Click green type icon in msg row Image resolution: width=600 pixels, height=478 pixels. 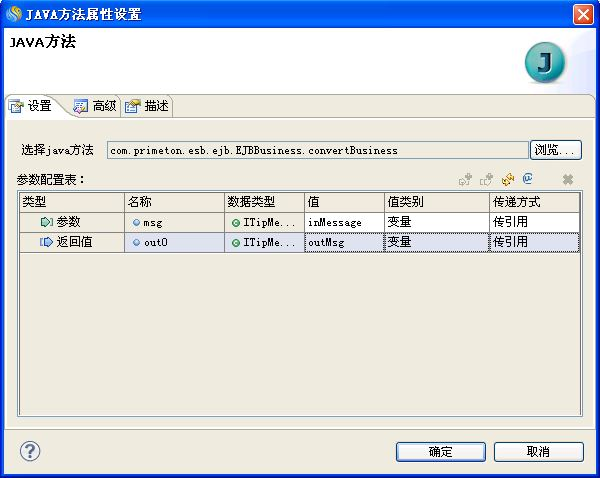236,222
